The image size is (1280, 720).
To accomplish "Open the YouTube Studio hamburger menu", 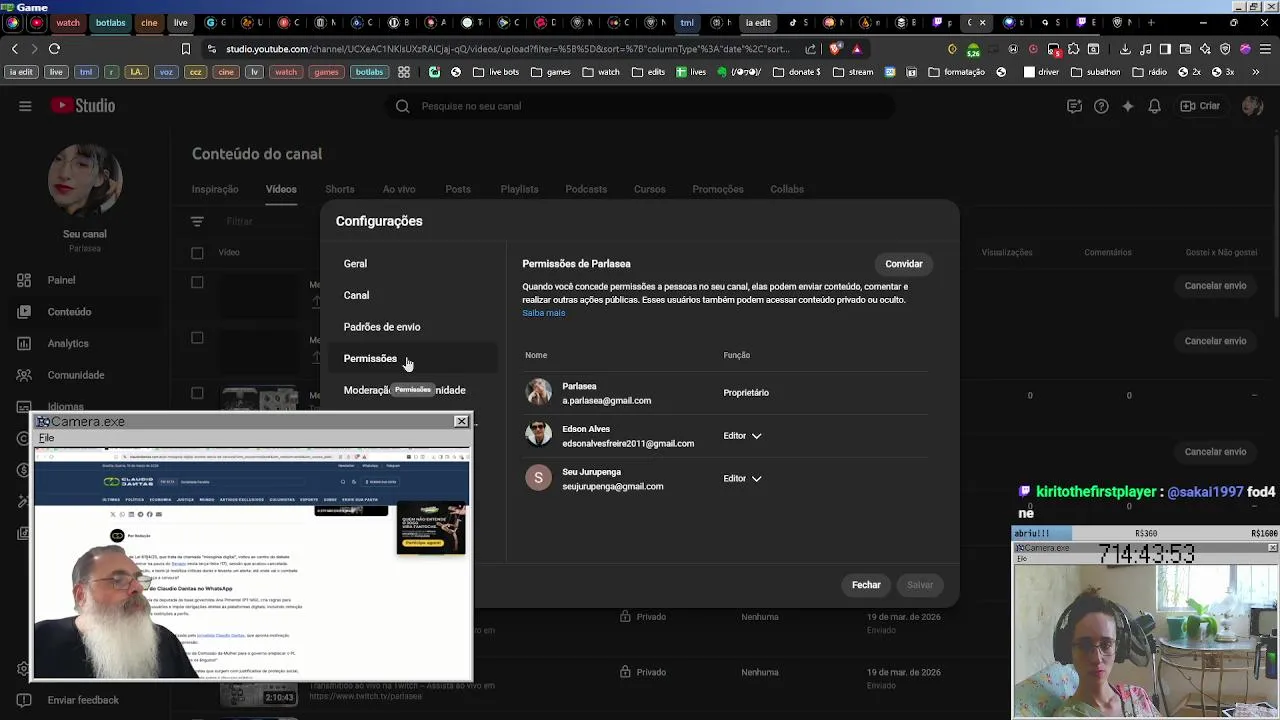I will click(x=25, y=106).
